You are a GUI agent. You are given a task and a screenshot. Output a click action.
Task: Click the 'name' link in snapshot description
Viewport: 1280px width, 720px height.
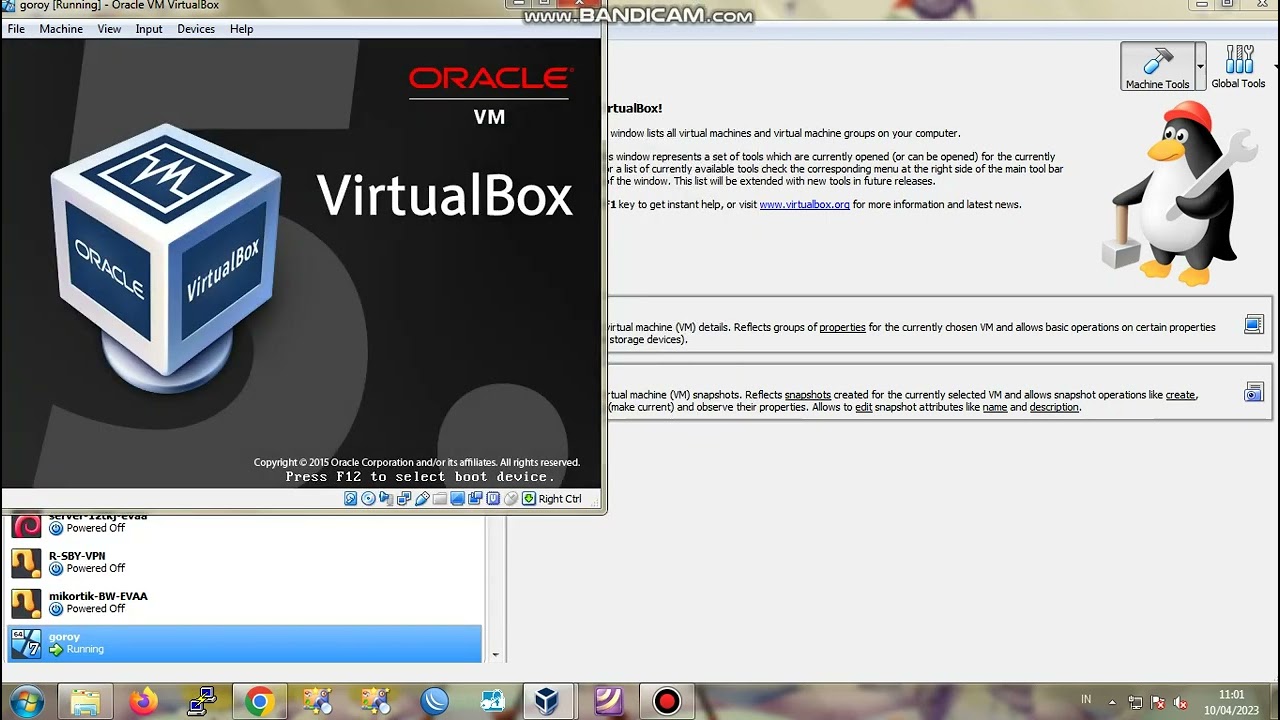pos(994,407)
